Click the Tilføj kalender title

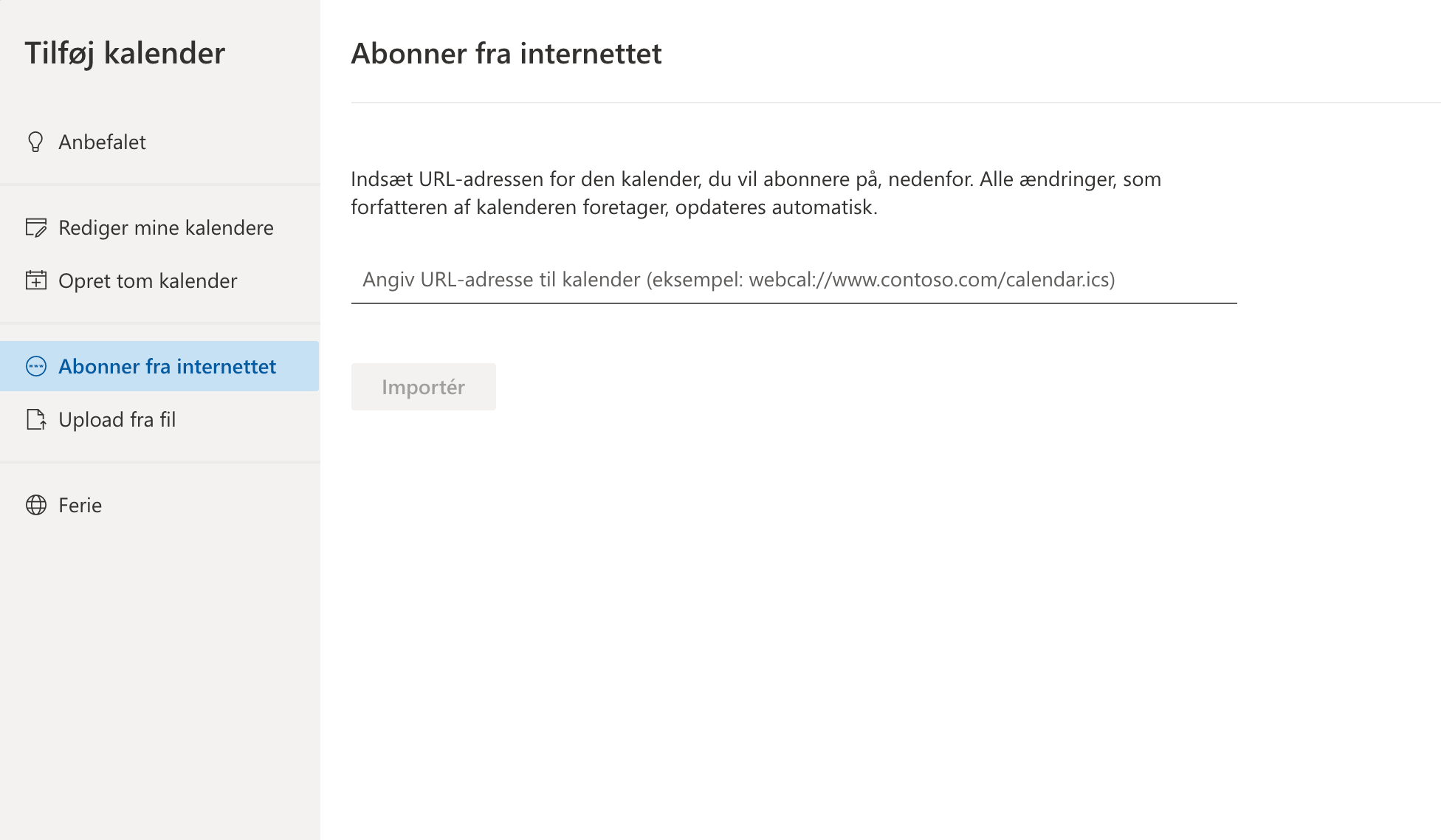click(124, 52)
